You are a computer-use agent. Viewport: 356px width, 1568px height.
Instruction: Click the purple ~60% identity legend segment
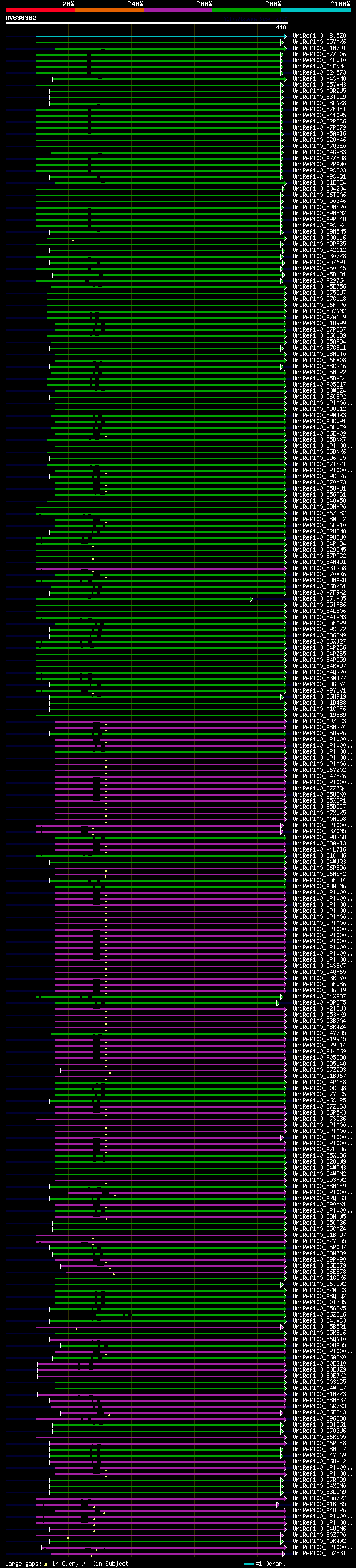point(177,10)
